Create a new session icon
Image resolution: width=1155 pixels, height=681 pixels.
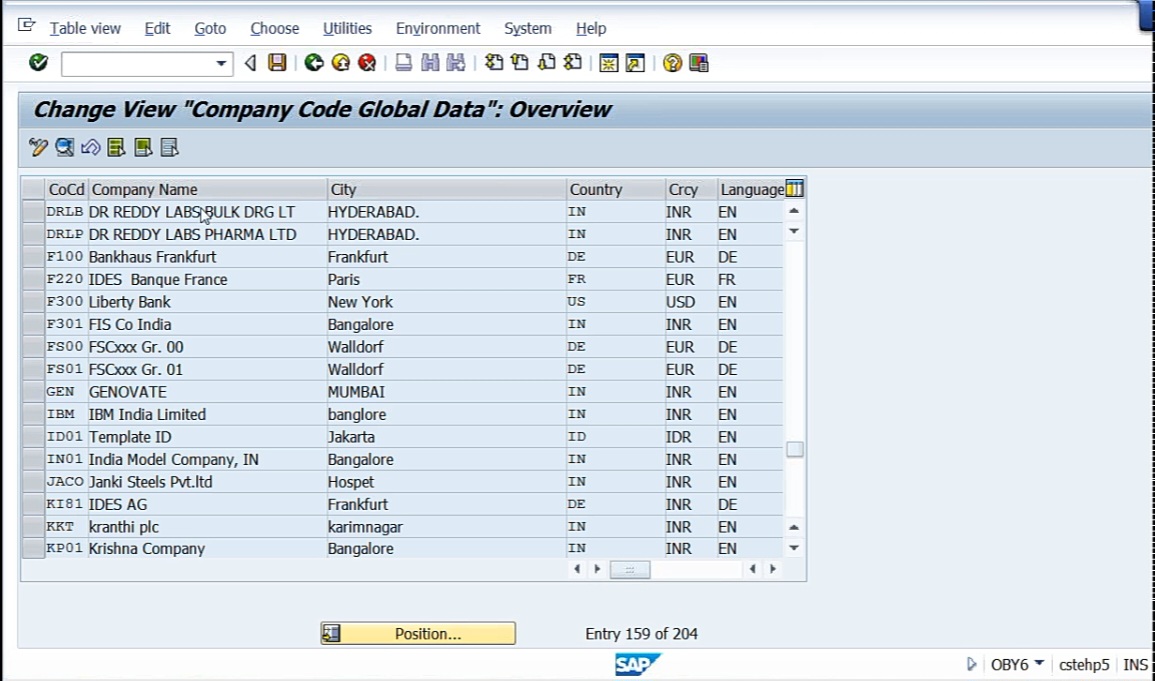[608, 63]
